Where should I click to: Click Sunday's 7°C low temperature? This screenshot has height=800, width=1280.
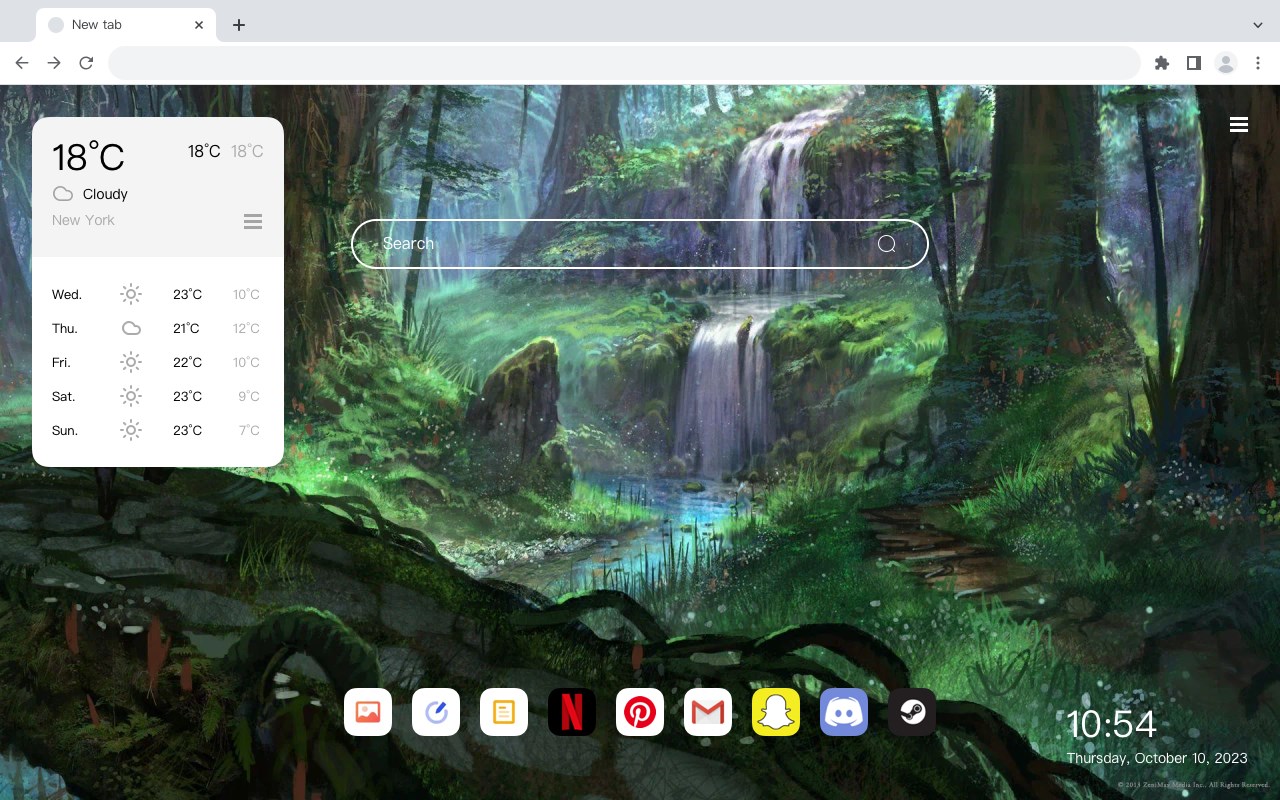pyautogui.click(x=249, y=430)
